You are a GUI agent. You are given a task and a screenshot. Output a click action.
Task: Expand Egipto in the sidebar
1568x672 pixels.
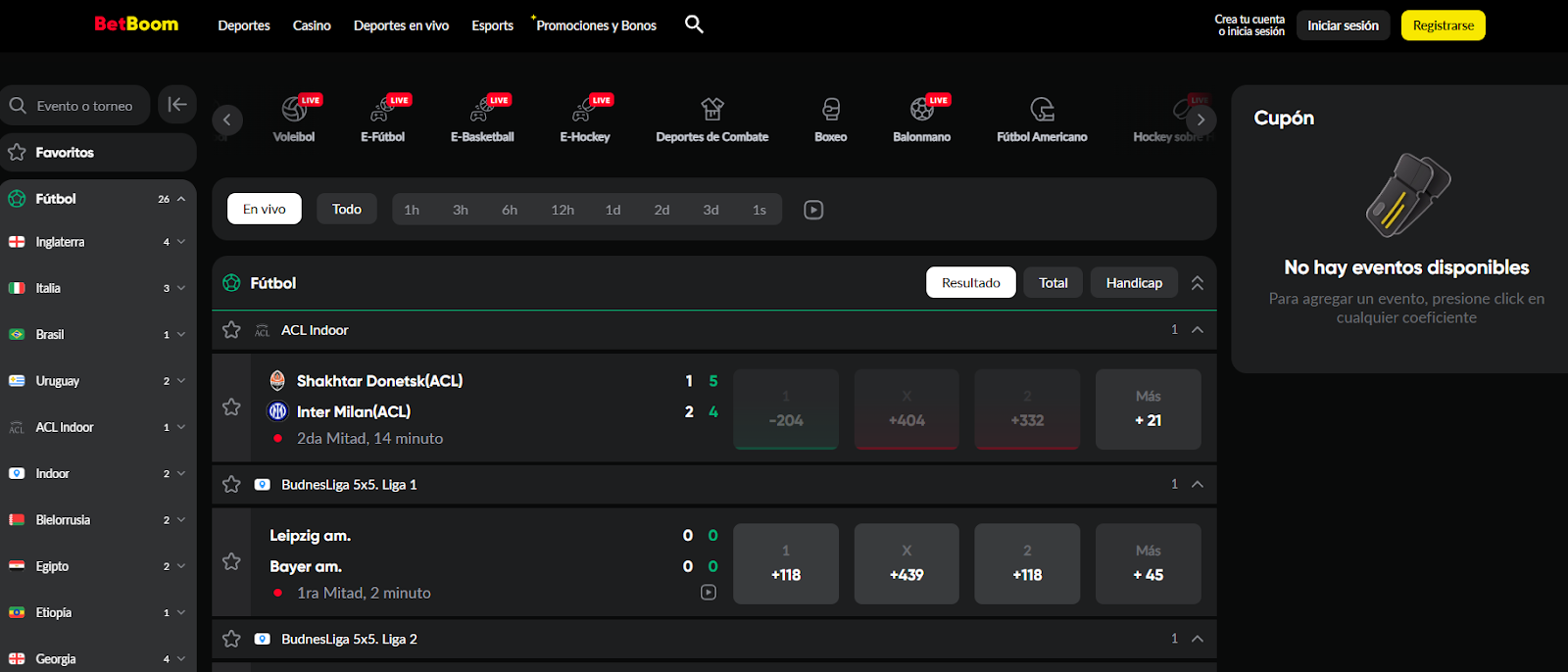click(x=181, y=566)
